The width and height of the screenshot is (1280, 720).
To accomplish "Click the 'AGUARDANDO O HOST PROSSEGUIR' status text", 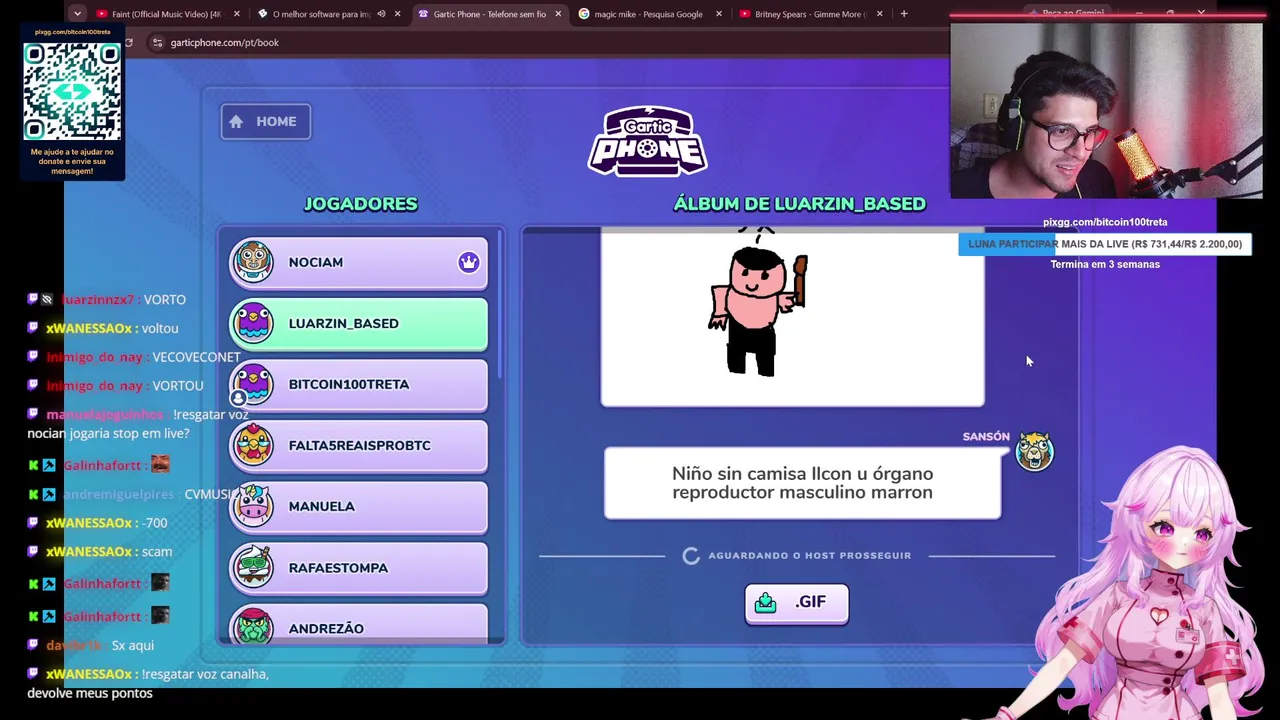I will [810, 555].
